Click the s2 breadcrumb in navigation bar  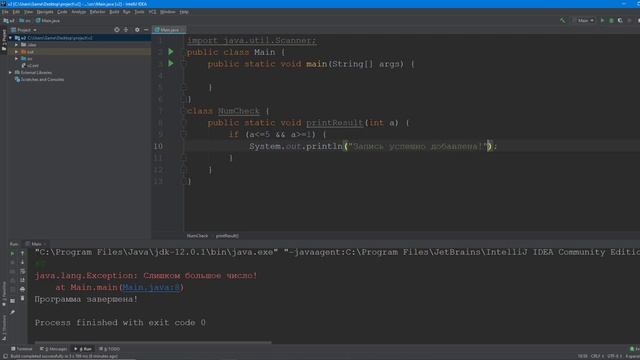9,20
